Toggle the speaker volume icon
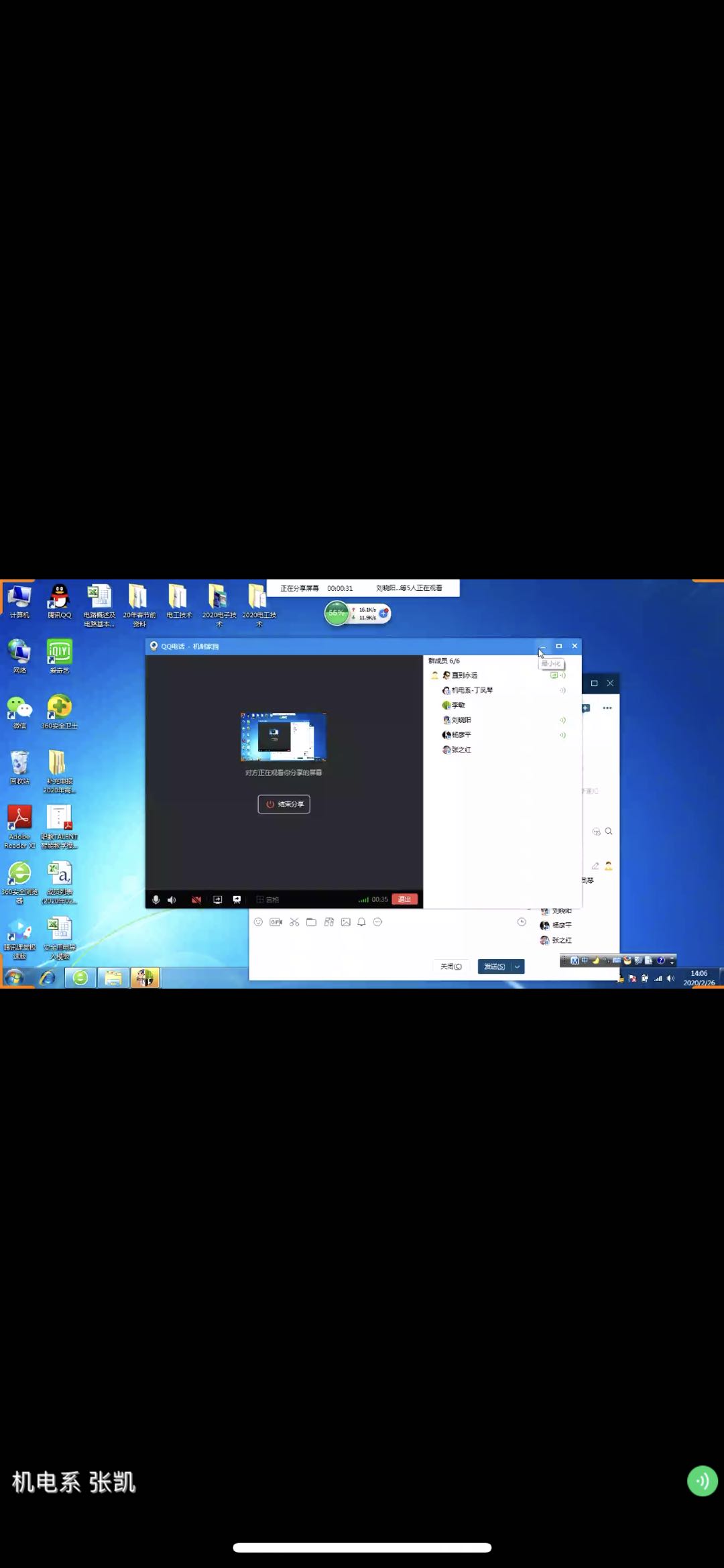Screen dimensions: 724x1568 tap(172, 899)
